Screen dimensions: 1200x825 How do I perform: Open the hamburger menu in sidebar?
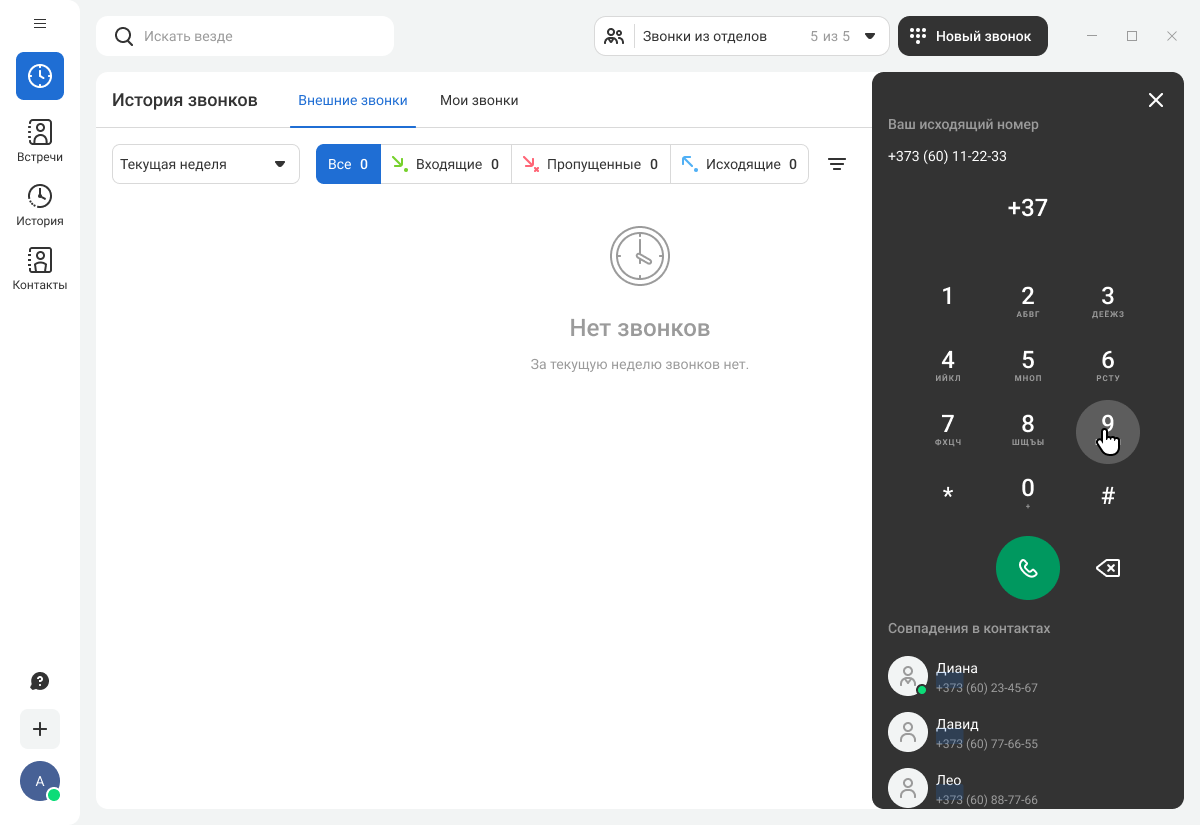40,23
